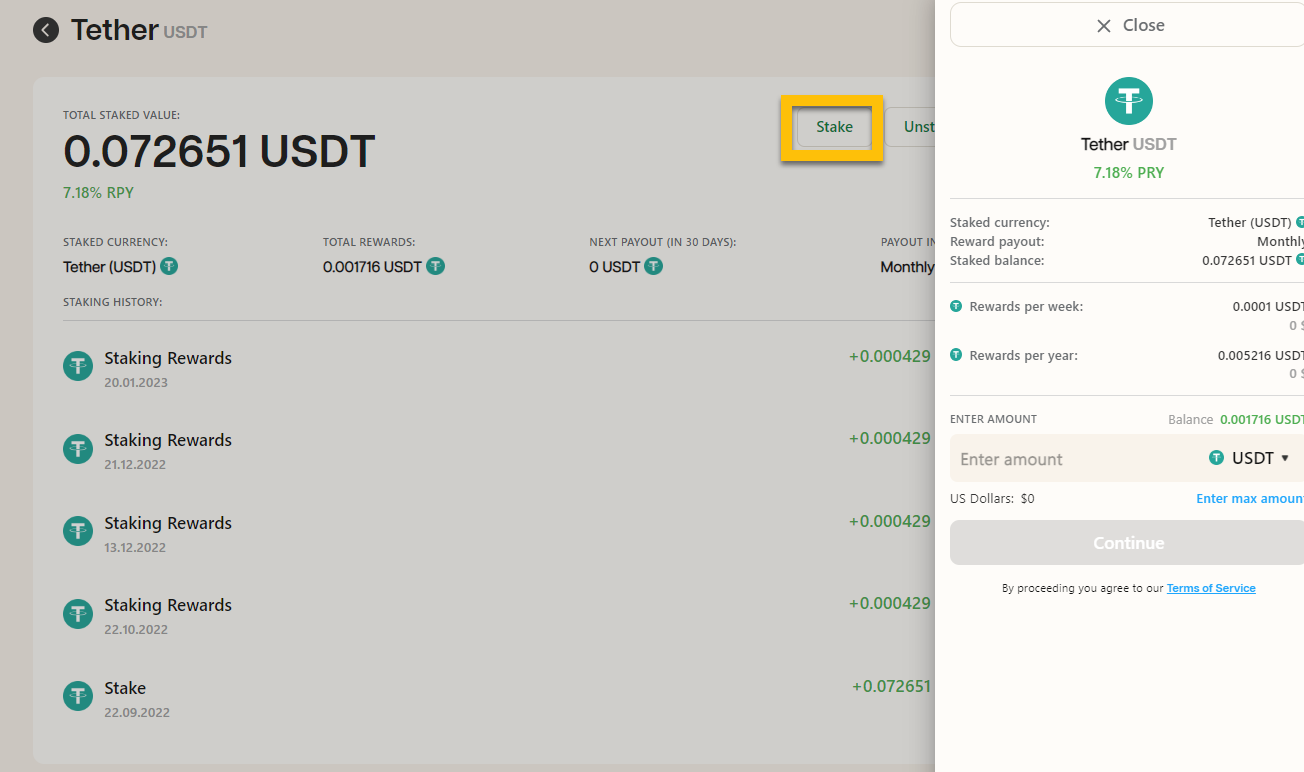1304x772 pixels.
Task: Click the +0.072651 stake amount
Action: 891,686
